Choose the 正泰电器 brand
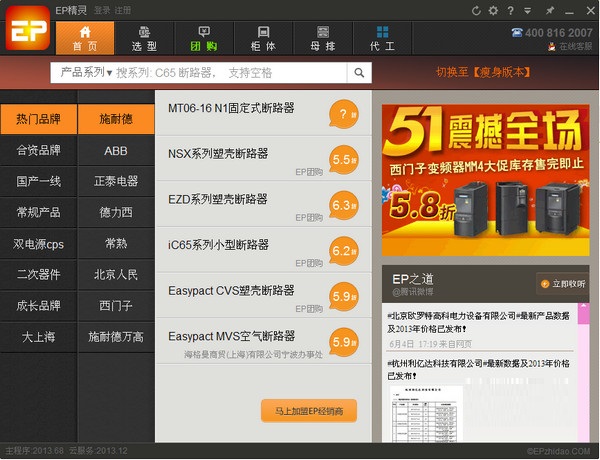 (x=116, y=181)
